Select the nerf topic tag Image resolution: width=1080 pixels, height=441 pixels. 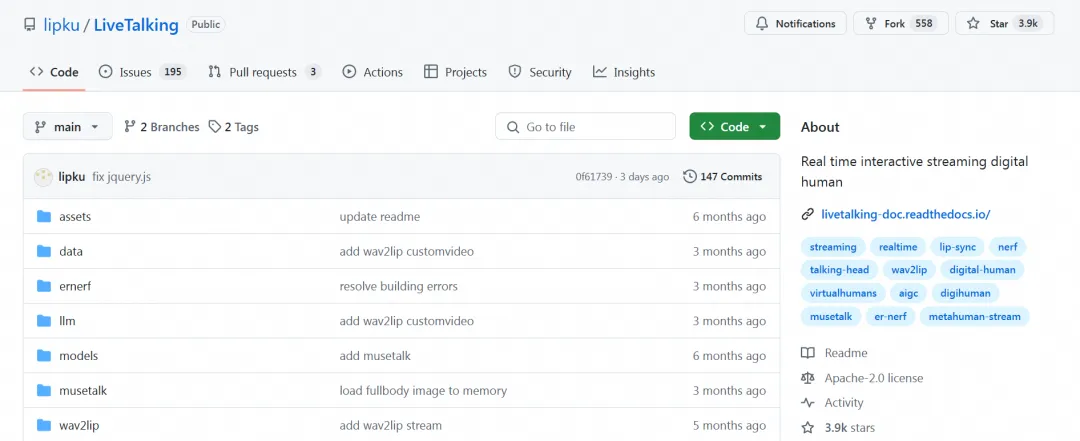point(1008,247)
